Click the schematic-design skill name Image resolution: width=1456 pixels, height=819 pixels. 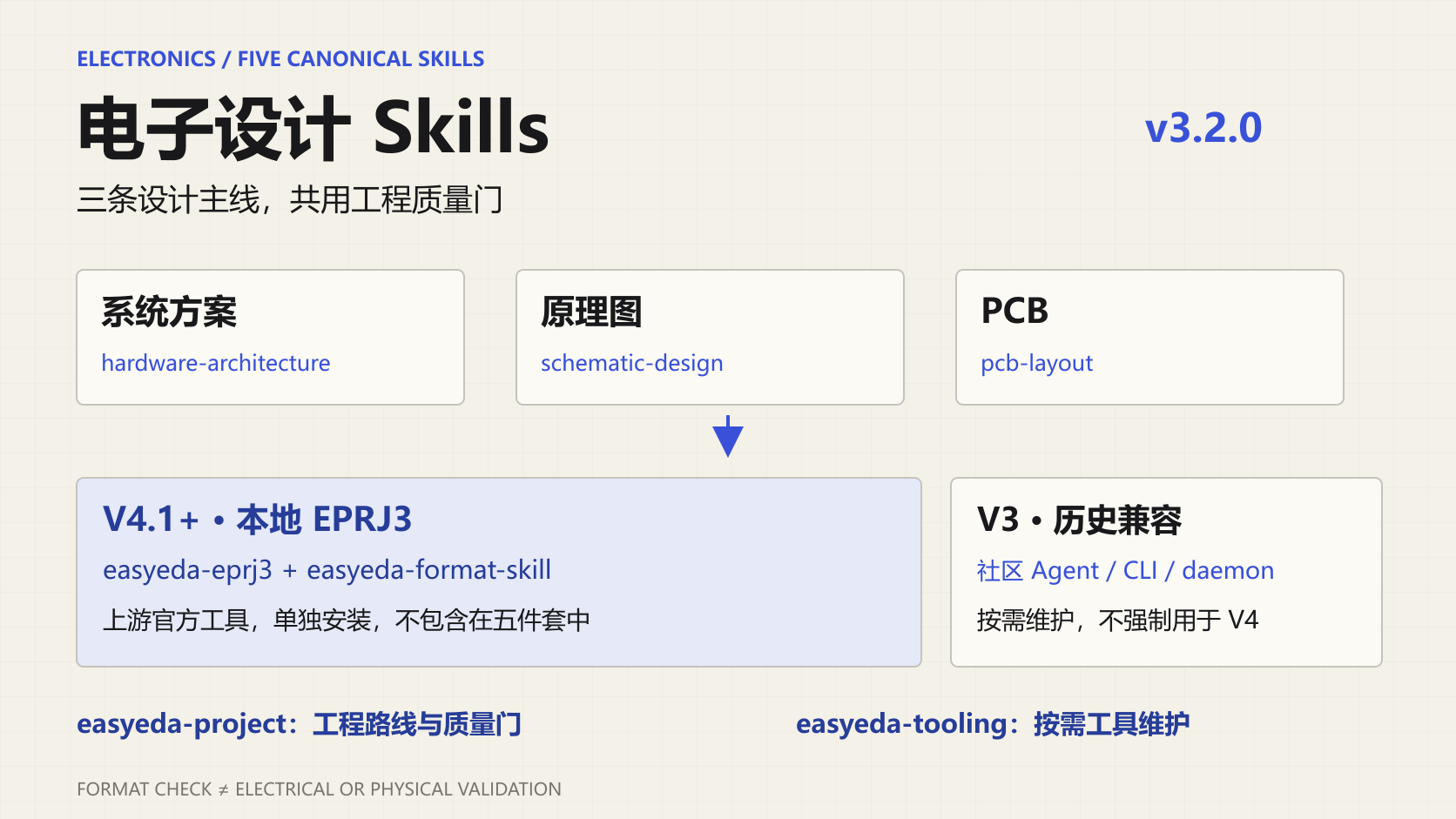632,364
